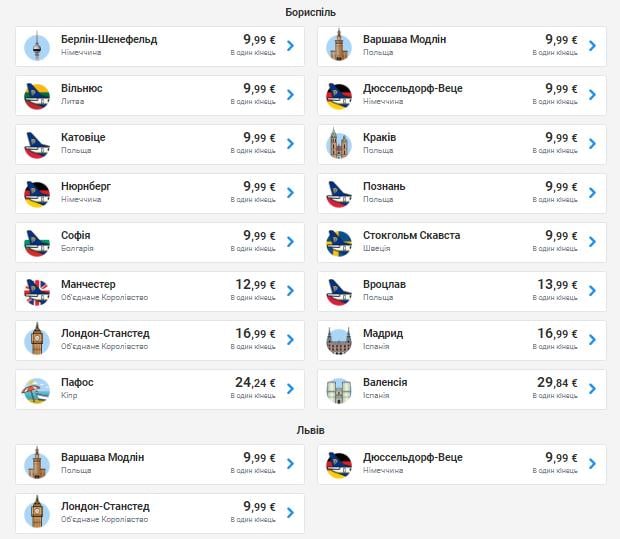The width and height of the screenshot is (620, 539).
Task: Click the Валенсія building icon
Action: pos(339,389)
